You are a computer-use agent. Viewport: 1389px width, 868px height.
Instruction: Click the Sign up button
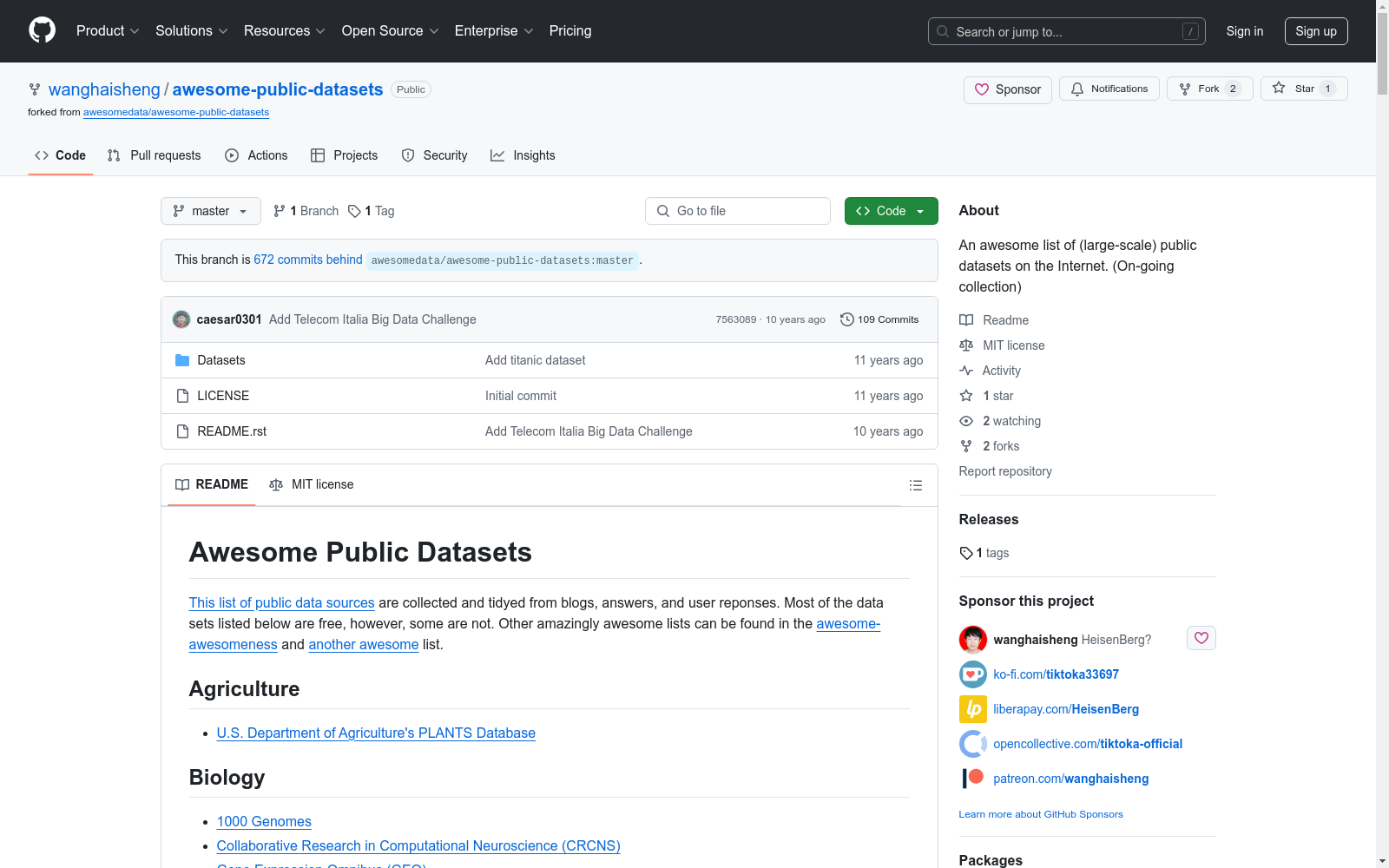[1316, 31]
